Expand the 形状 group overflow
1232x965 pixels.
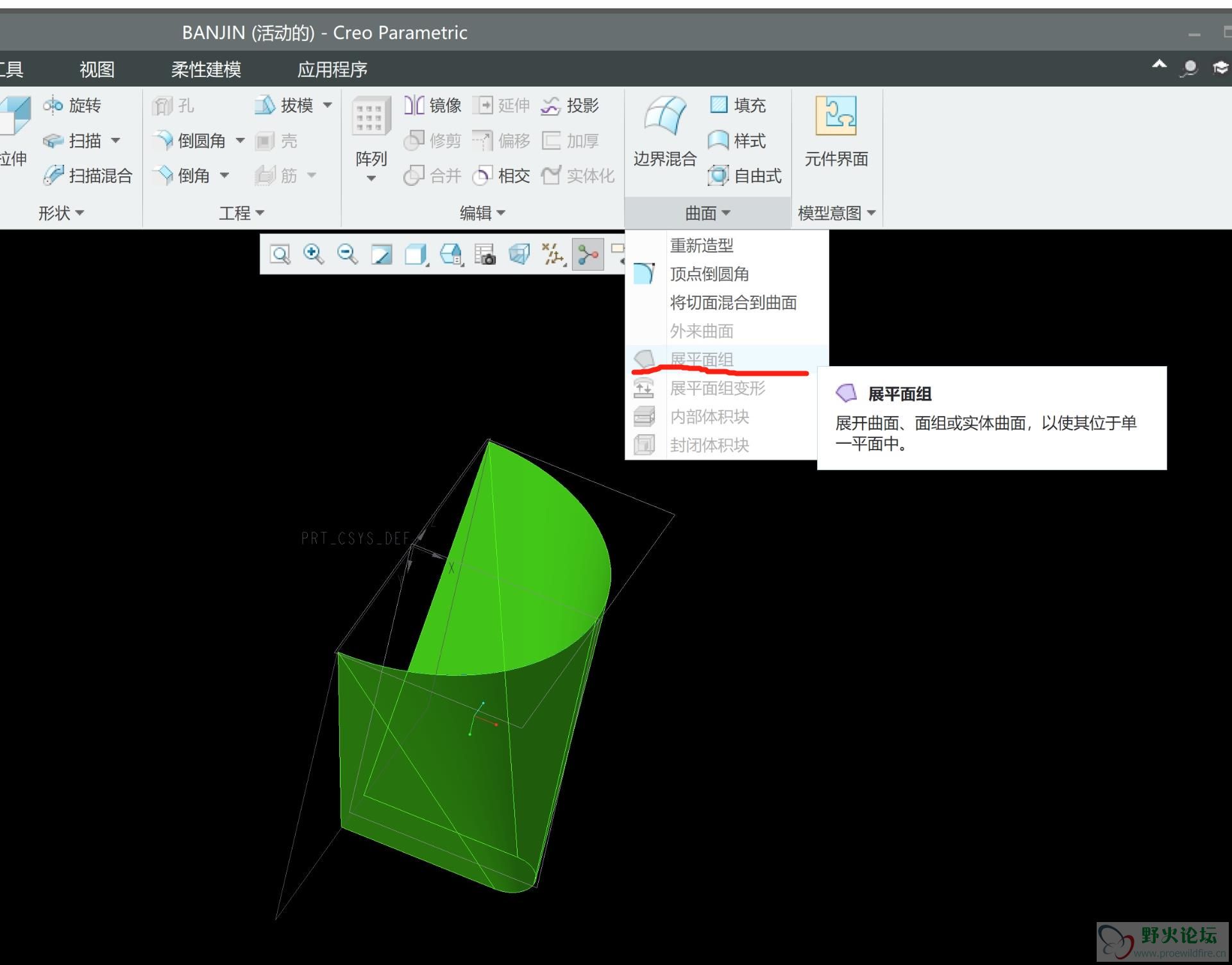pos(62,213)
